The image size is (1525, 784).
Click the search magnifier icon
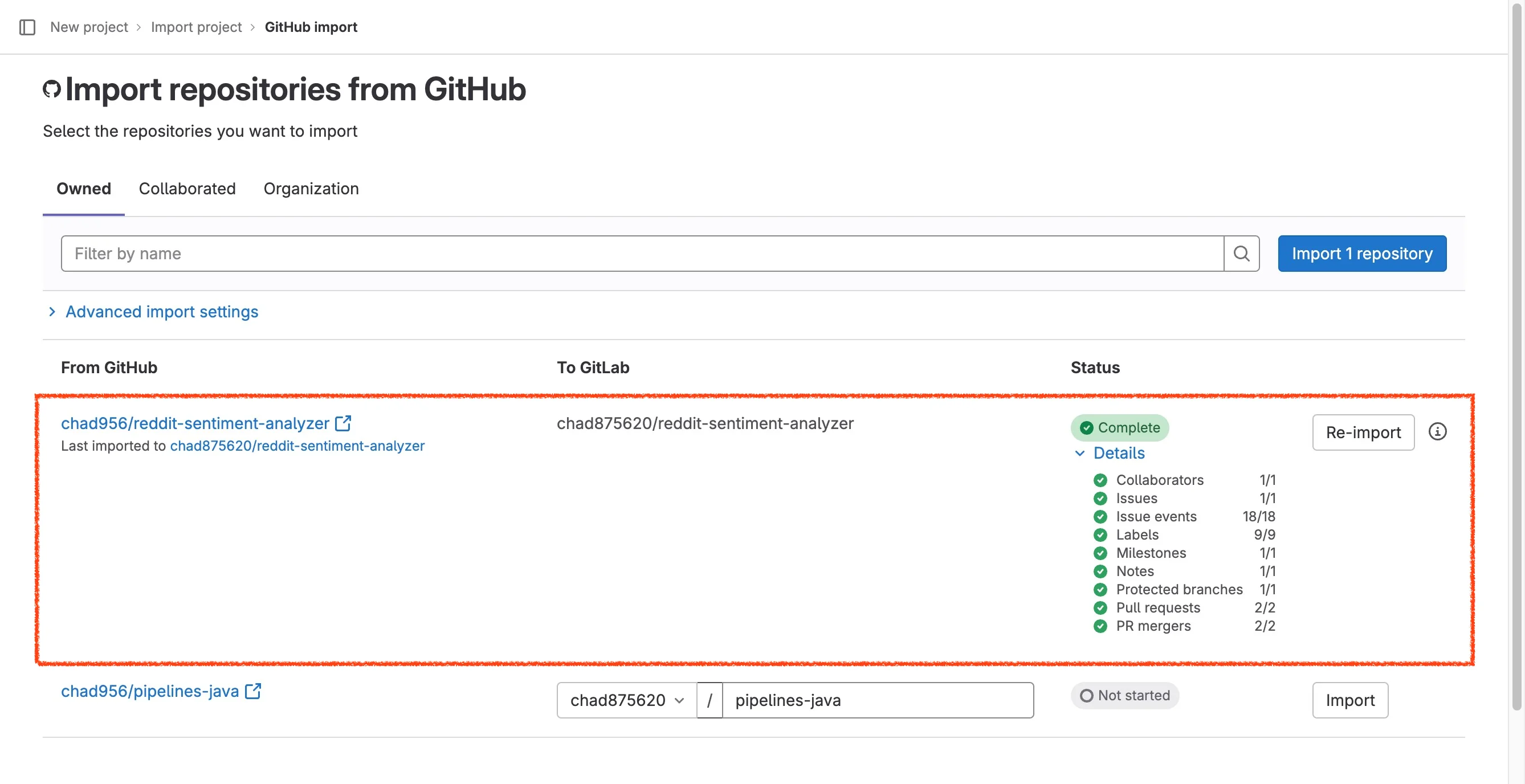1241,254
